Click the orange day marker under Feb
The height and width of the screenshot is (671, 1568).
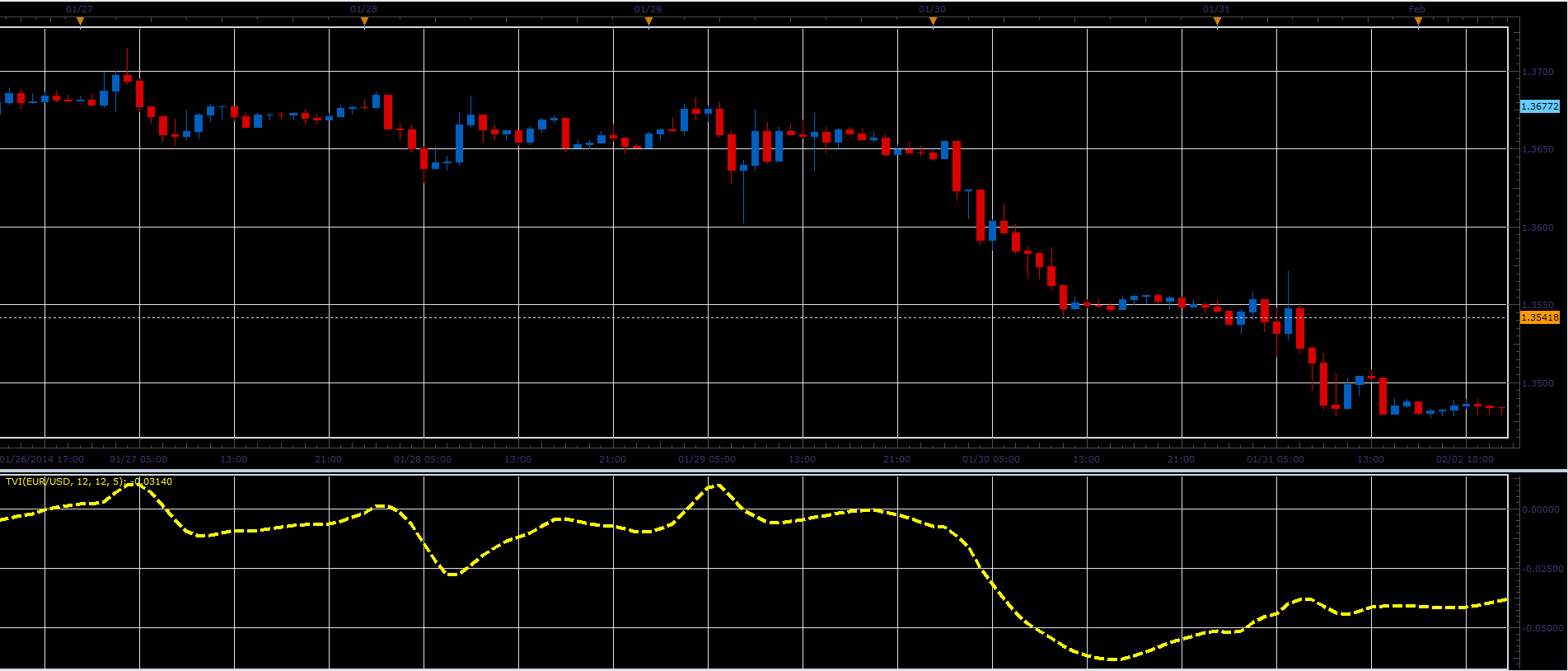pos(1418,22)
